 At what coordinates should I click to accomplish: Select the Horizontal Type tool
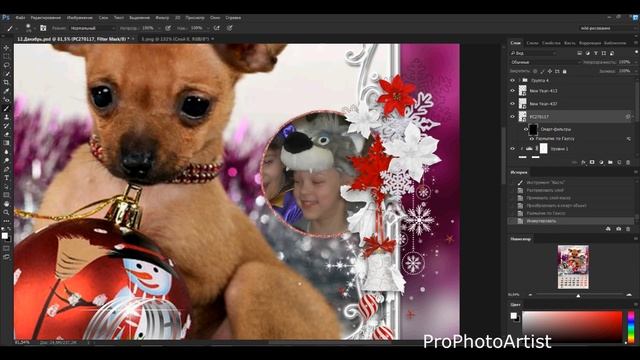point(6,178)
